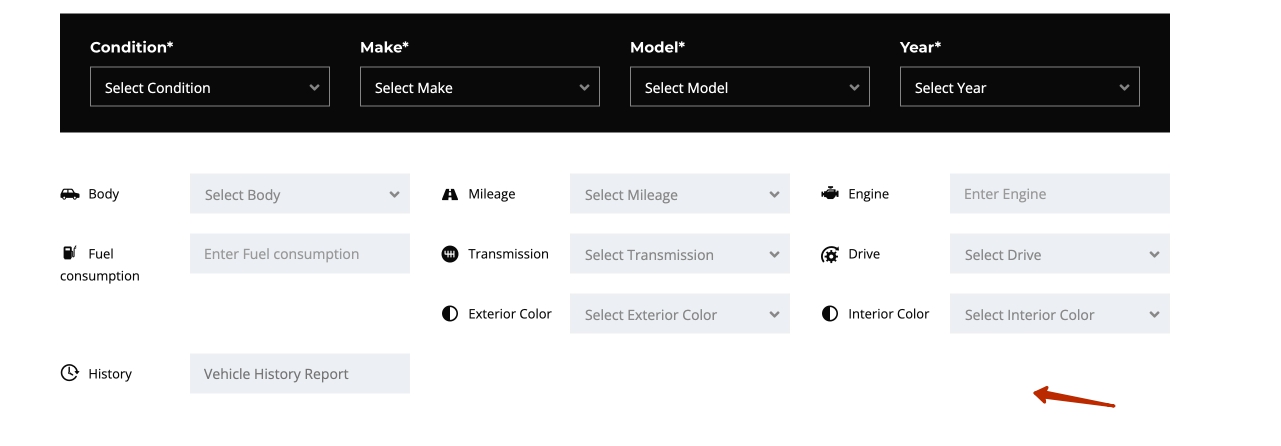Viewport: 1281px width, 446px height.
Task: Open the Select Exterior Color dropdown
Action: [x=680, y=314]
